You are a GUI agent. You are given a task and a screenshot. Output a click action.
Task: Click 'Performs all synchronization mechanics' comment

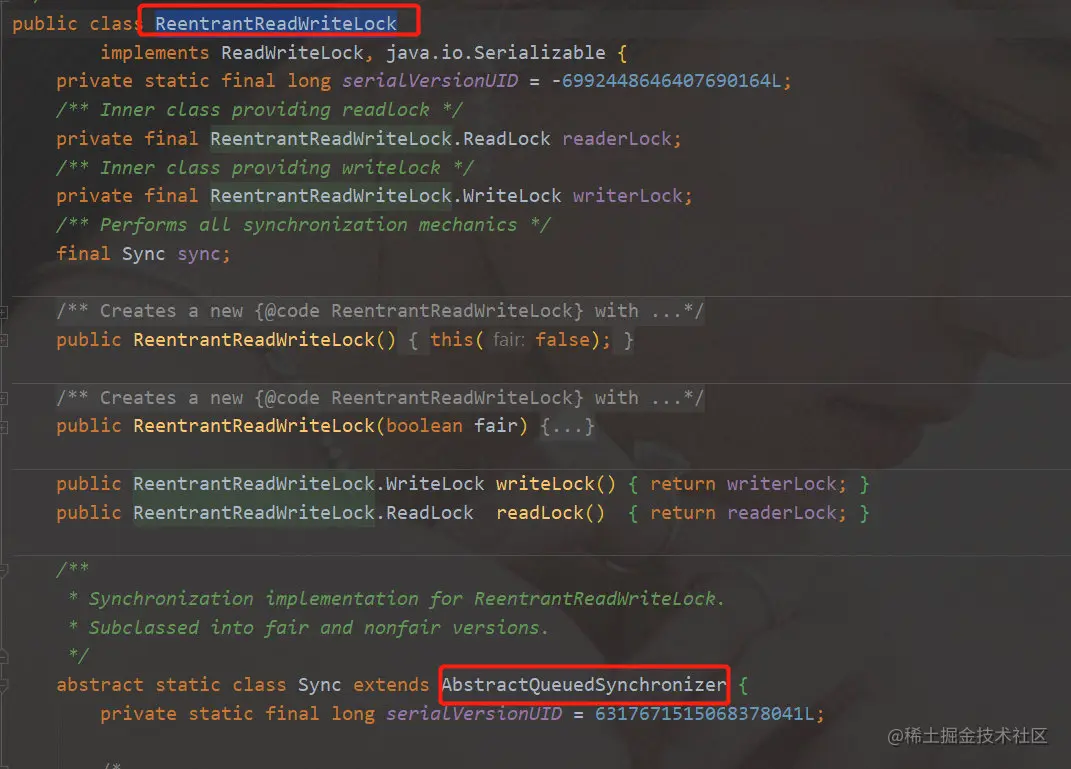(x=303, y=225)
